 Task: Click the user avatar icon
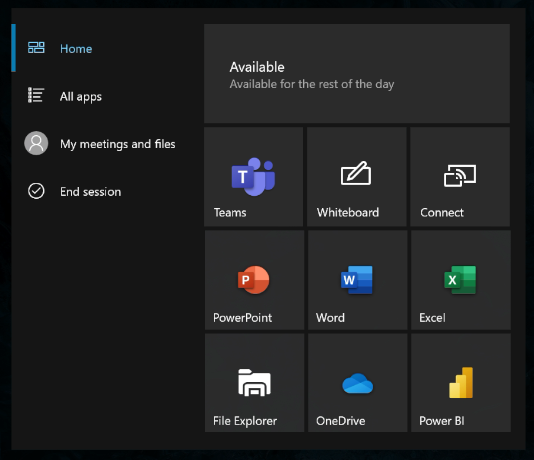coord(36,143)
